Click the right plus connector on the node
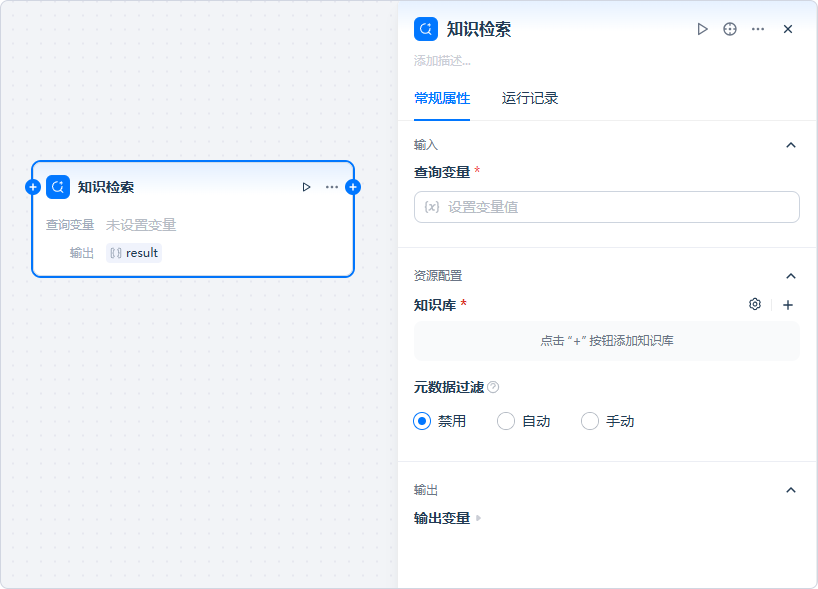Image resolution: width=818 pixels, height=589 pixels. pos(353,187)
